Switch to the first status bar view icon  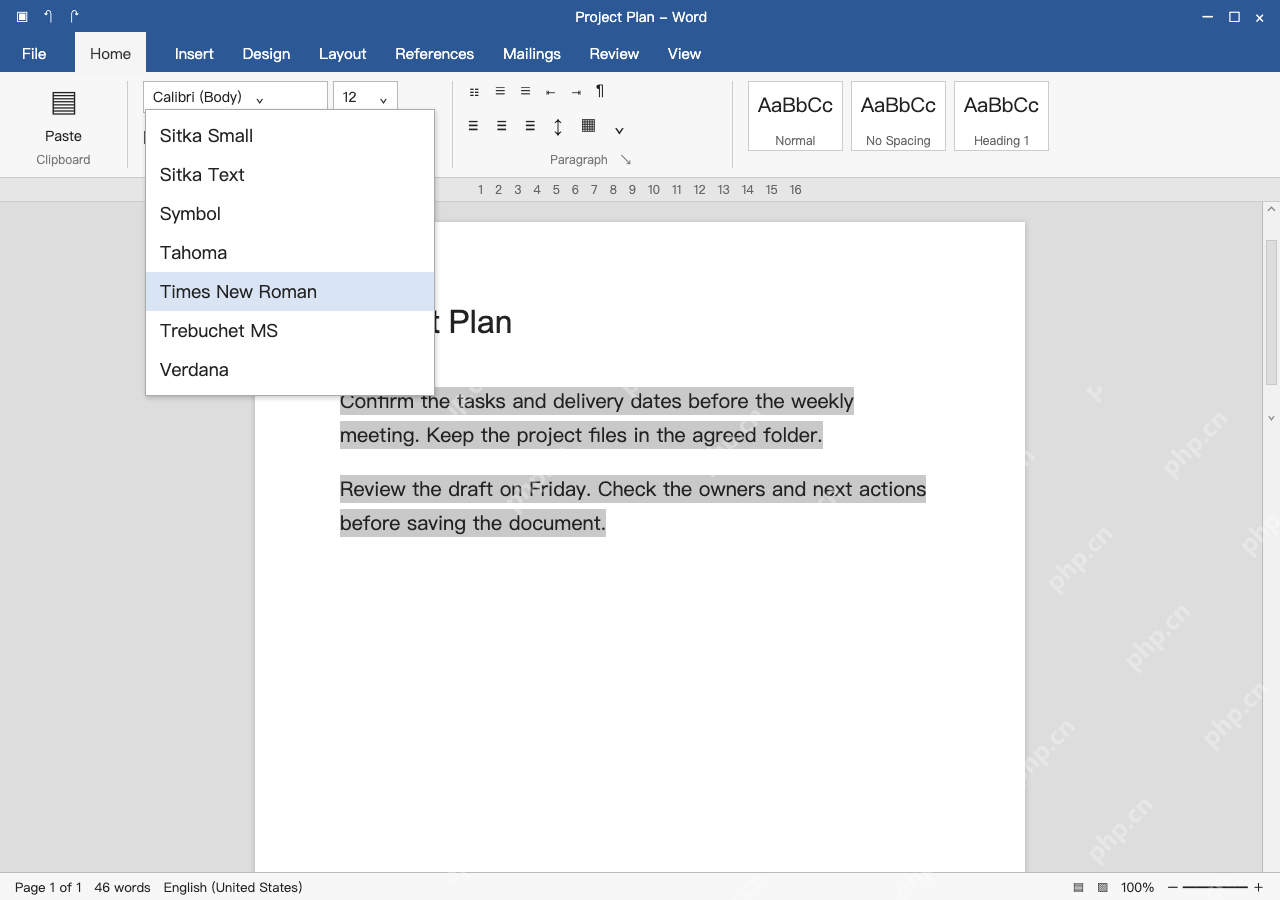(x=1078, y=888)
